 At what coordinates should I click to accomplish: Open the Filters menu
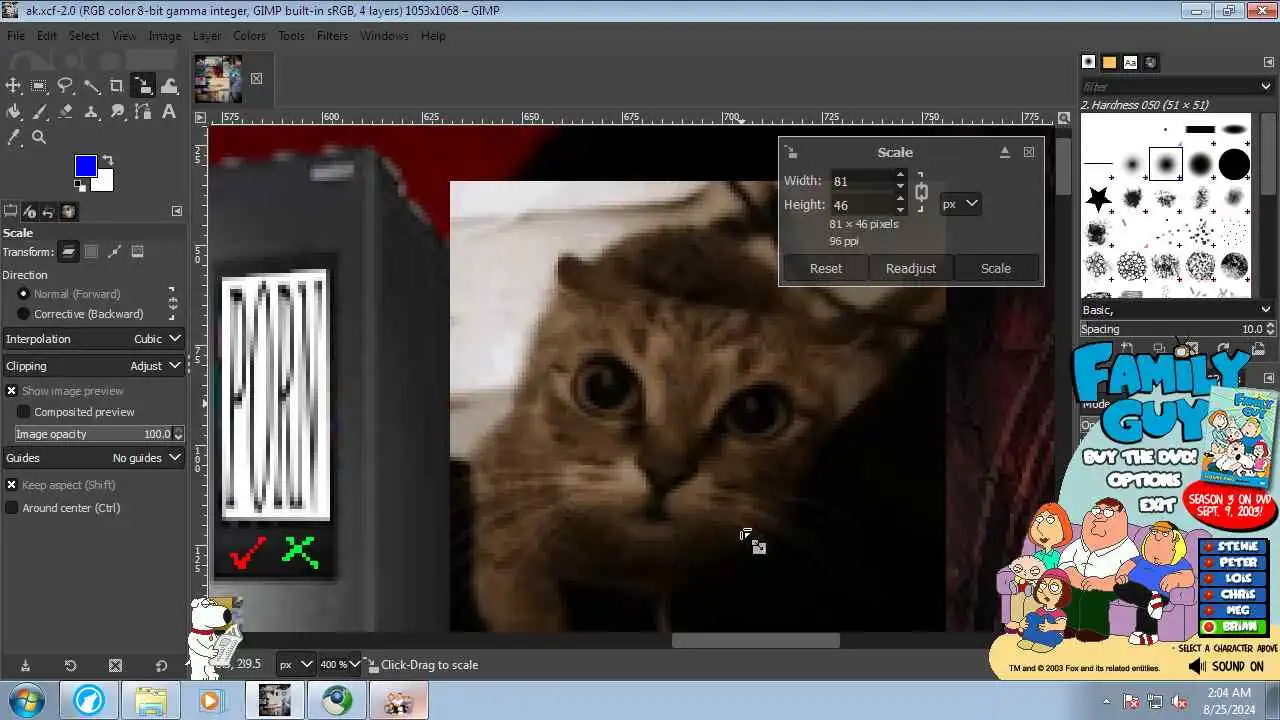pos(333,36)
